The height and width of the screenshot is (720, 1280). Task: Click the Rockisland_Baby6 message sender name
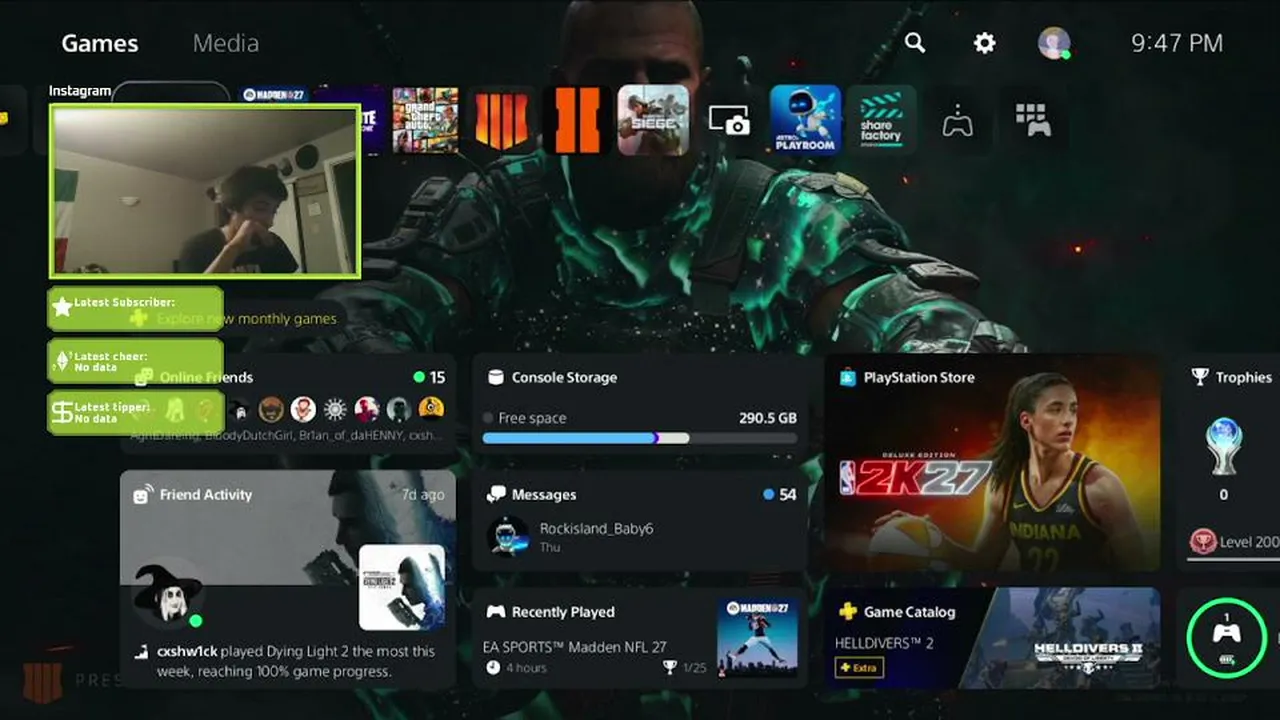(596, 528)
